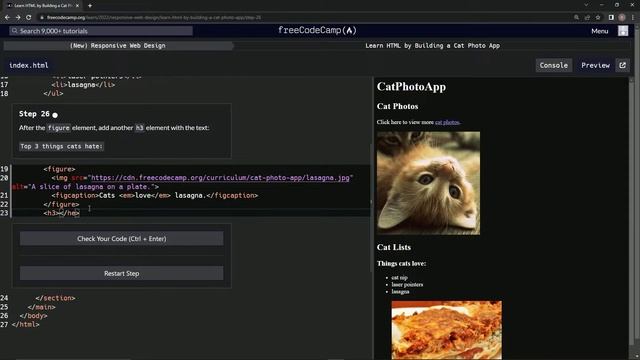Click the <li>lasagna</li> code on line 17
The image size is (640, 360).
click(x=83, y=85)
